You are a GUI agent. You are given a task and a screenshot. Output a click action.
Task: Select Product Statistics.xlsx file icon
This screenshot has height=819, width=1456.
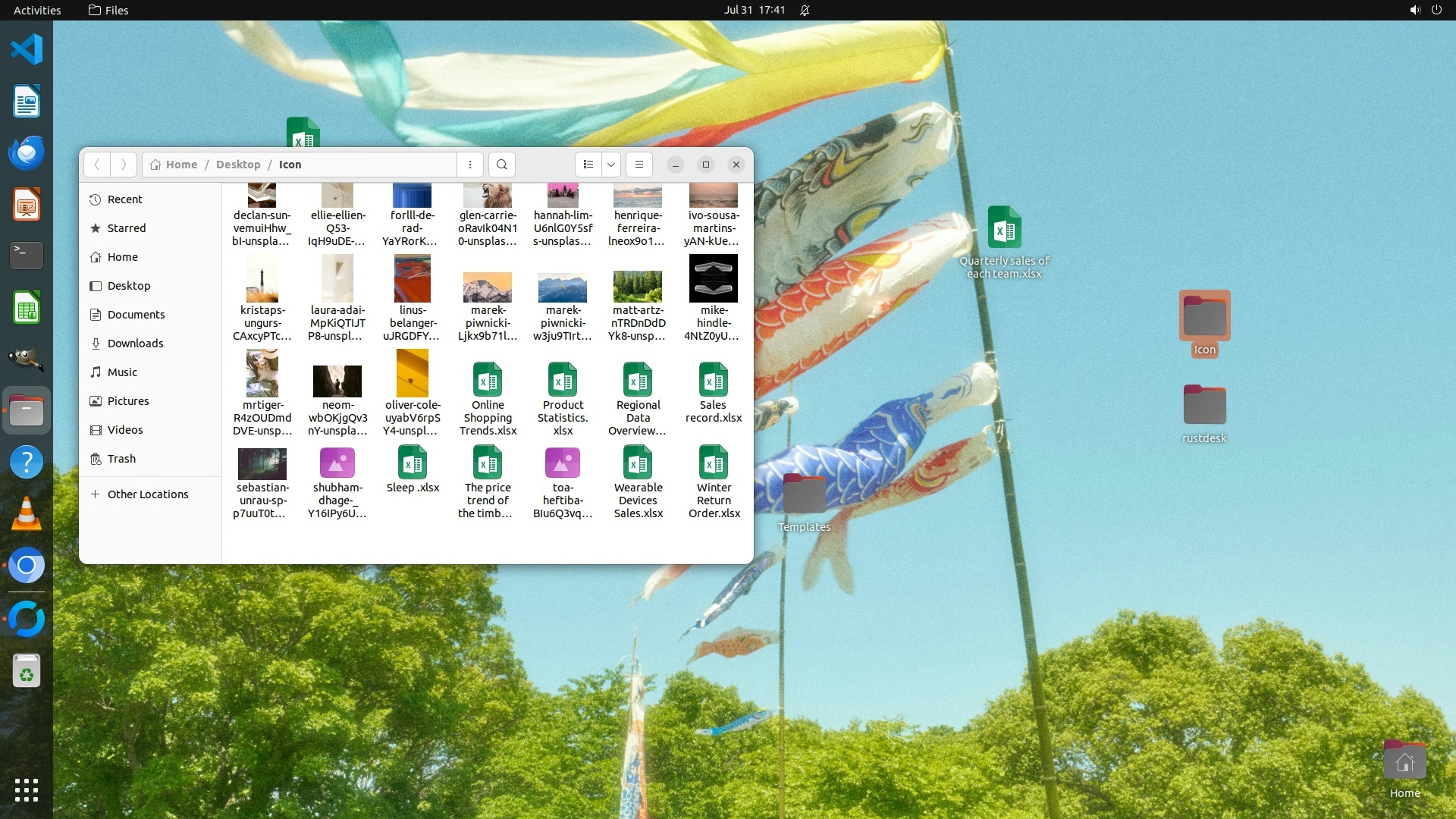point(563,380)
